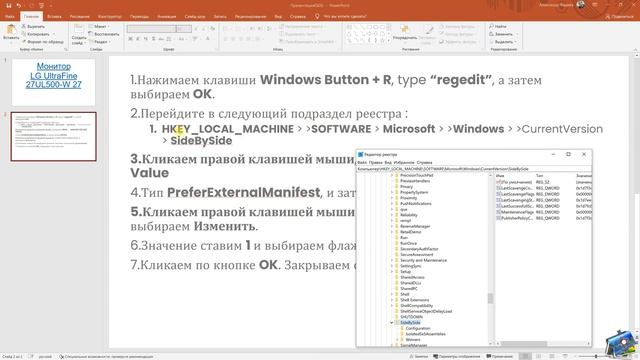Viewport: 640px width, 360px height.
Task: Open the font size combo box
Action: pyautogui.click(x=184, y=29)
